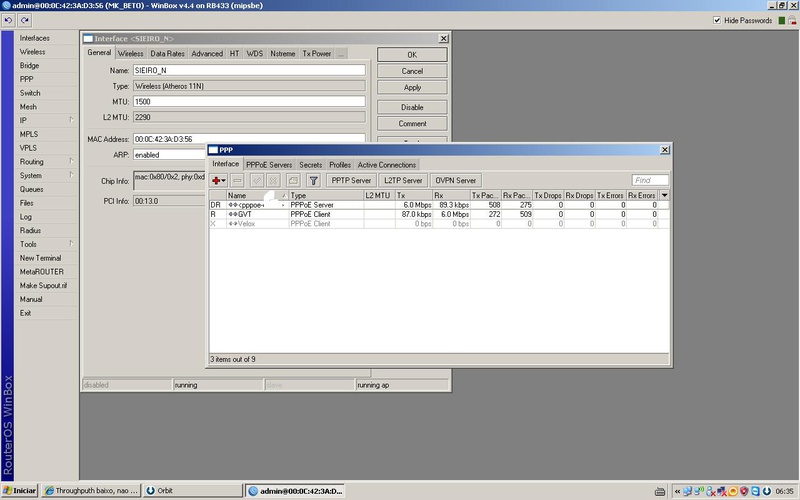The height and width of the screenshot is (500, 800).
Task: Open the Orbit taskbar item
Action: pos(192,491)
